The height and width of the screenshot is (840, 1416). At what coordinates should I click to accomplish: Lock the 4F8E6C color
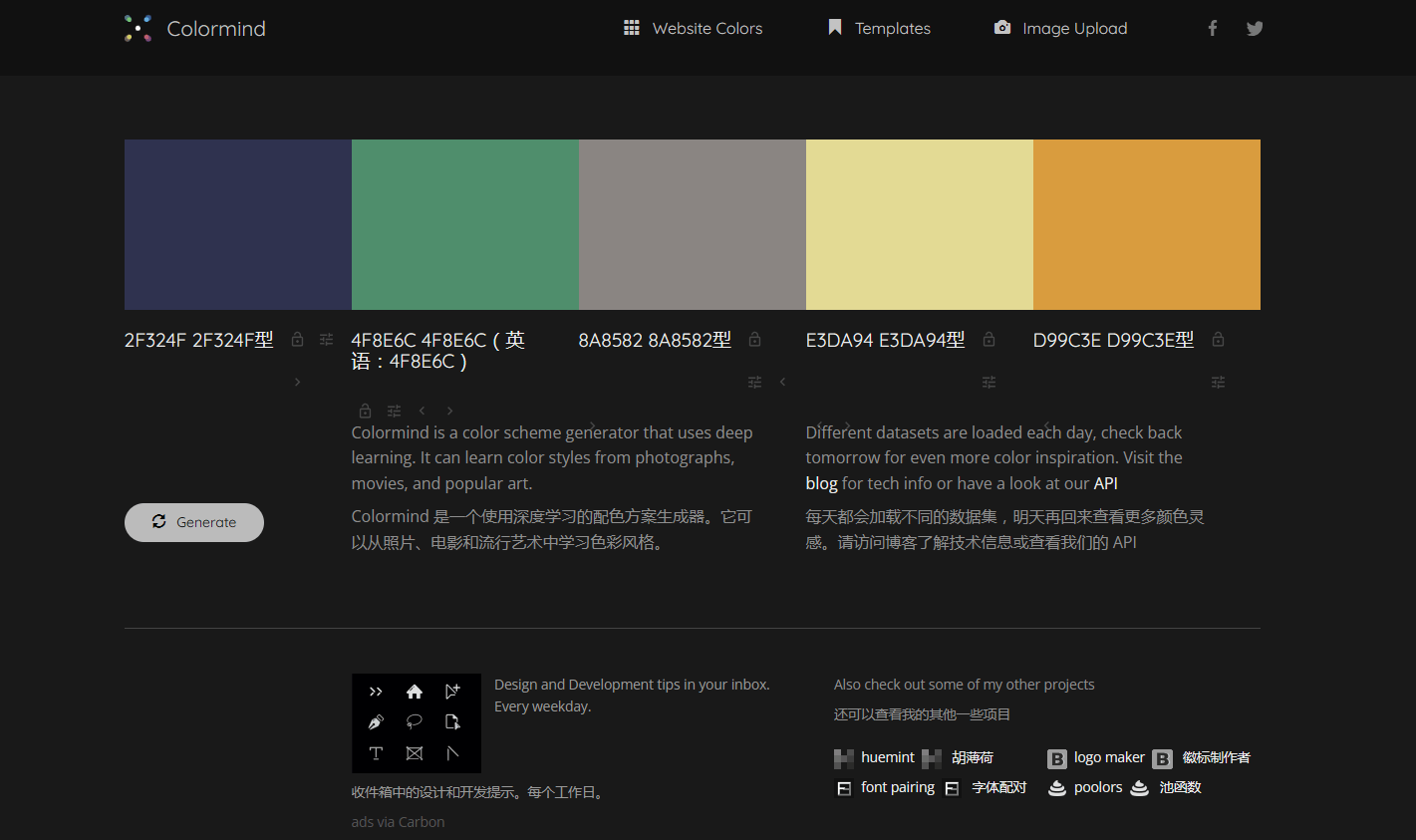(365, 411)
